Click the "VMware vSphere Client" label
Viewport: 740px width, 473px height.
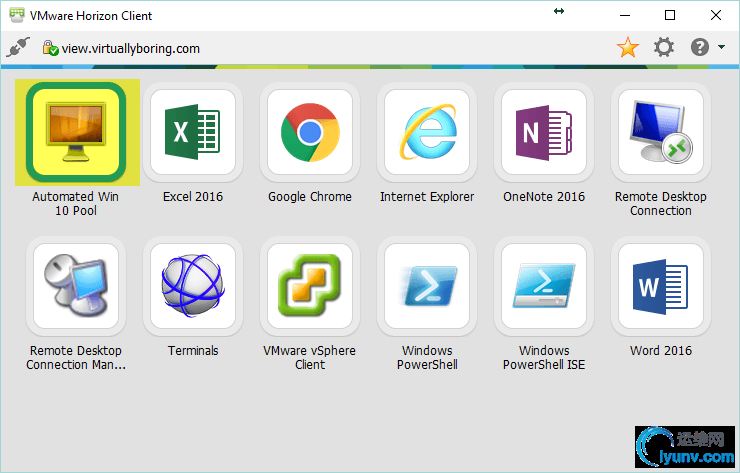tap(310, 357)
